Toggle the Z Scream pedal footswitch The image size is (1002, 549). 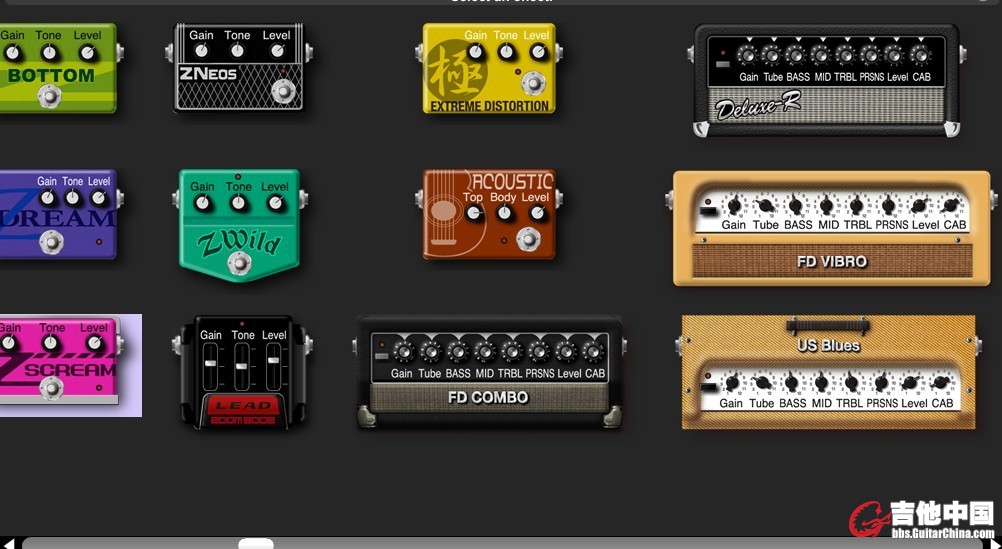pyautogui.click(x=51, y=387)
